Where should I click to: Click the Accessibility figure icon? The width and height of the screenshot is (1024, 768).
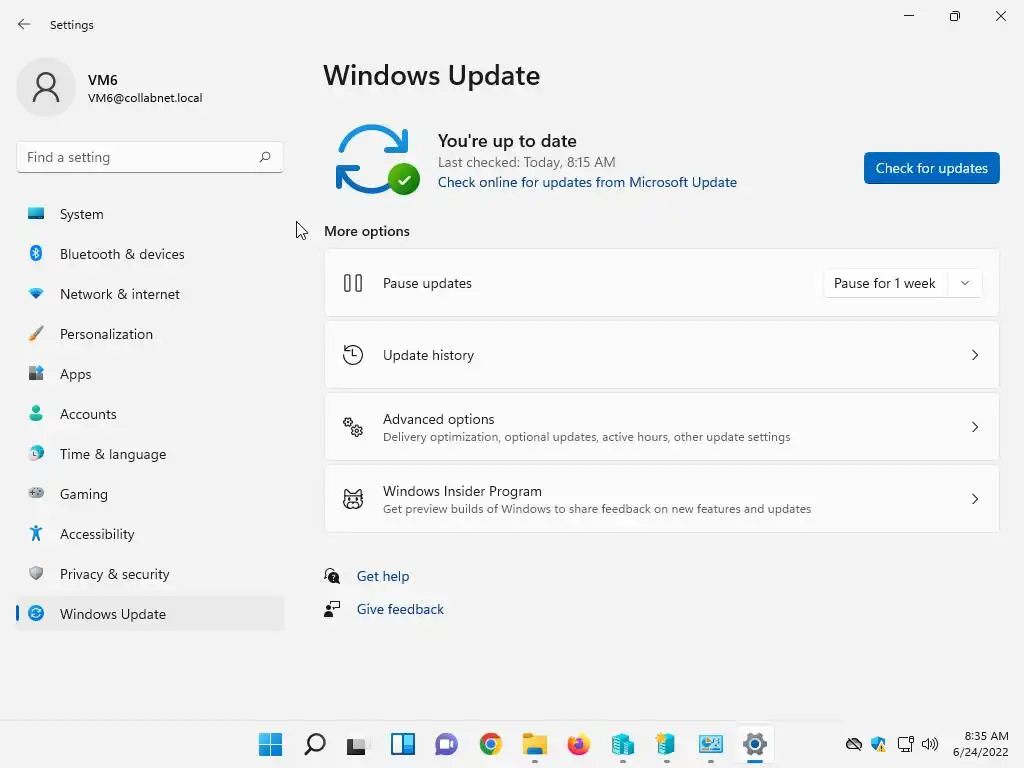(36, 534)
